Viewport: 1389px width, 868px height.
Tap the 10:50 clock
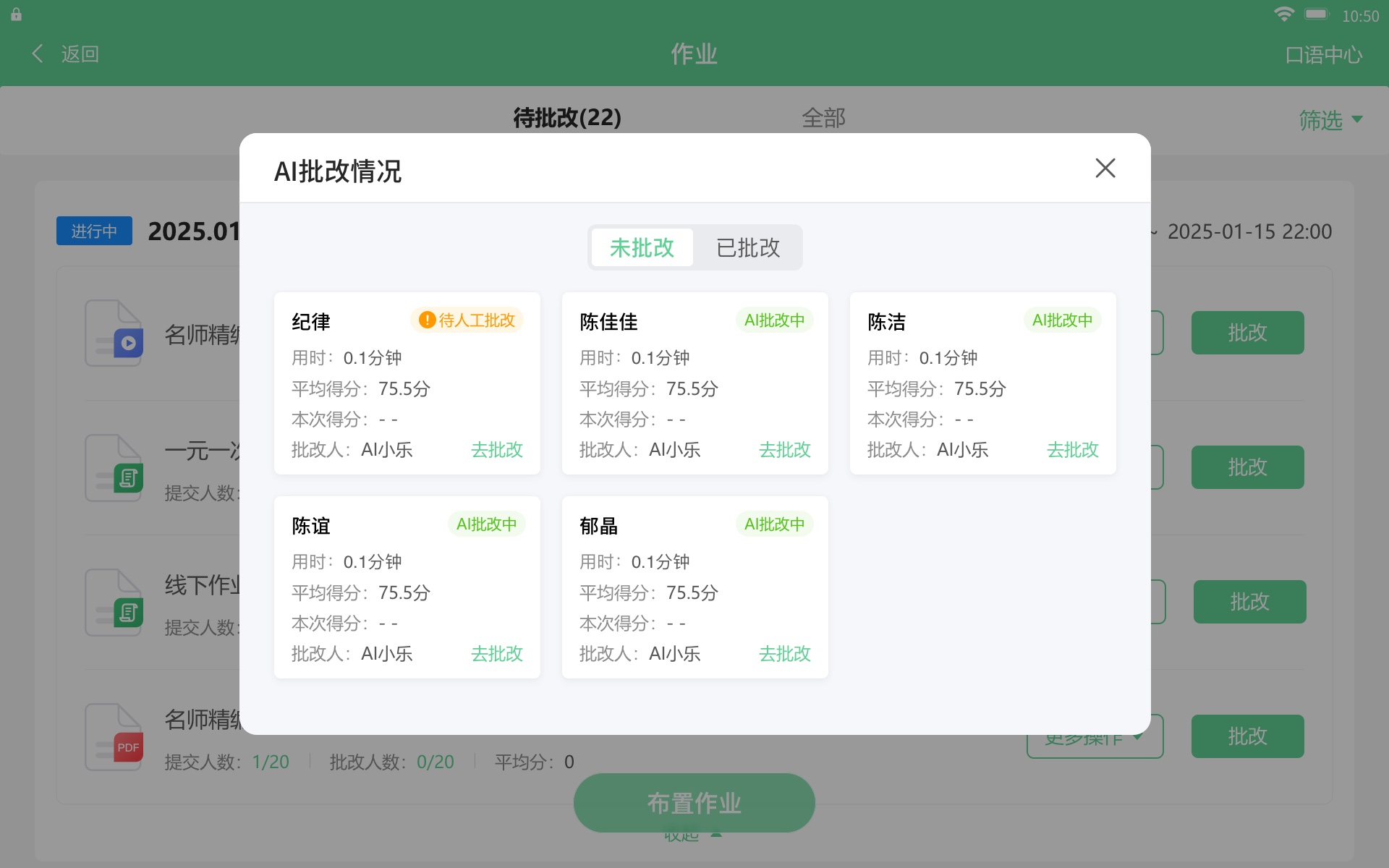pos(1360,16)
